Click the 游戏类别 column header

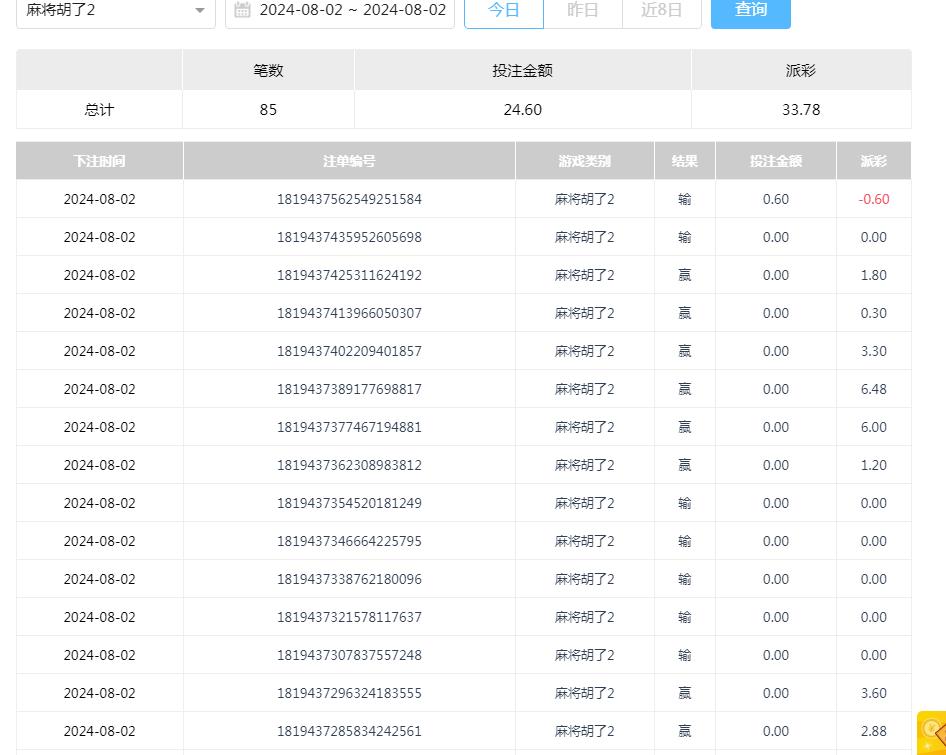click(584, 160)
